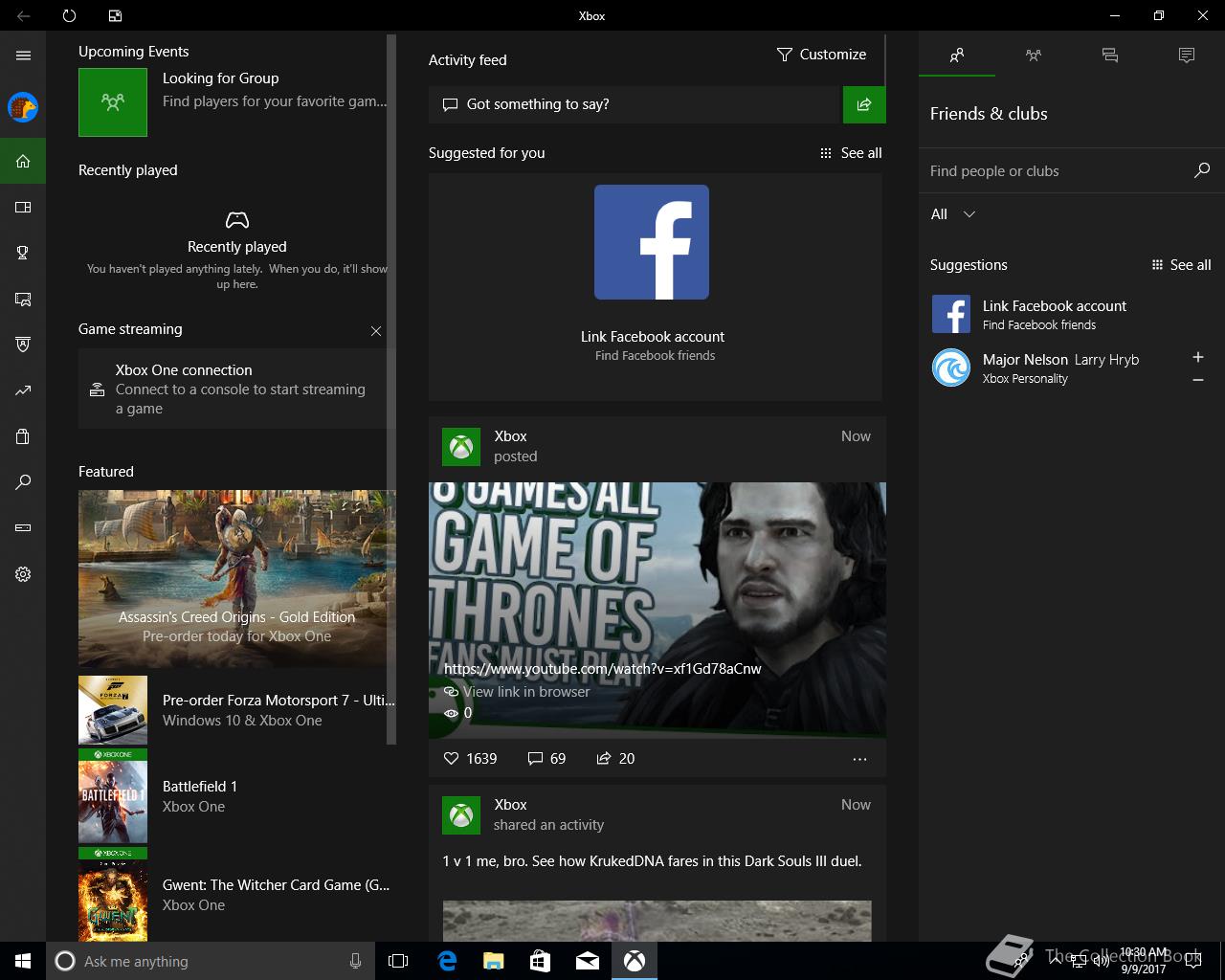This screenshot has height=980, width=1225.
Task: Launch Microsoft Edge from taskbar
Action: point(447,961)
